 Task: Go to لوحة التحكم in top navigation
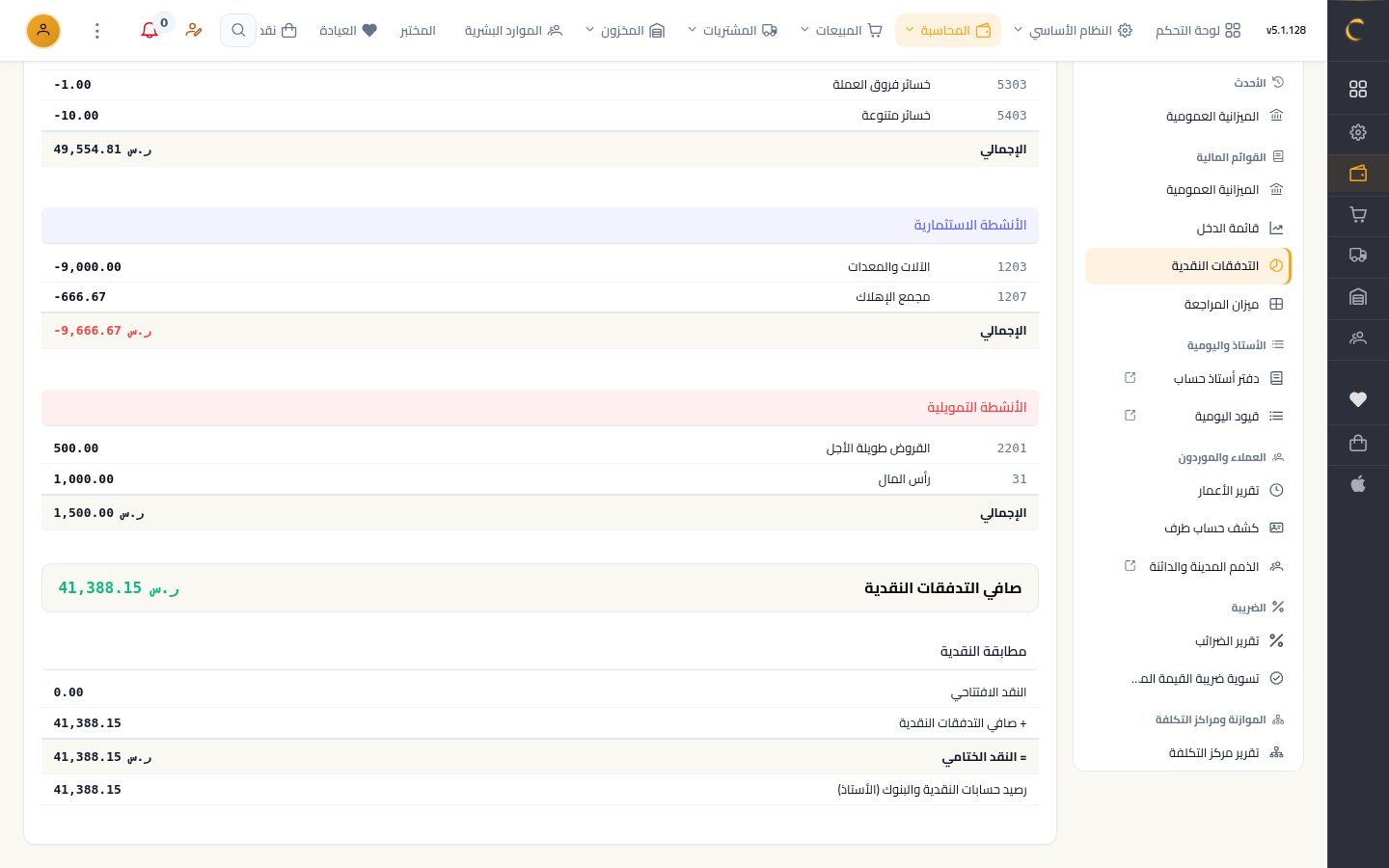tap(1198, 31)
